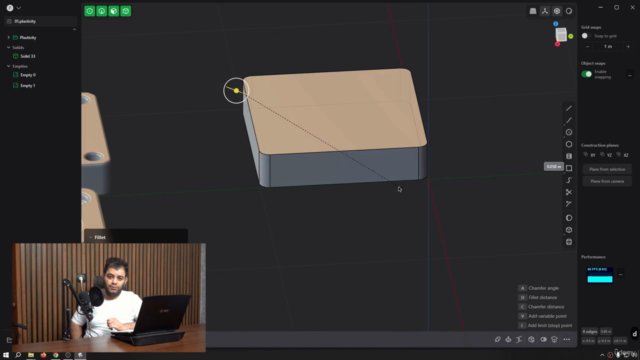Click the first command icon in bottom bar

[x=498, y=339]
